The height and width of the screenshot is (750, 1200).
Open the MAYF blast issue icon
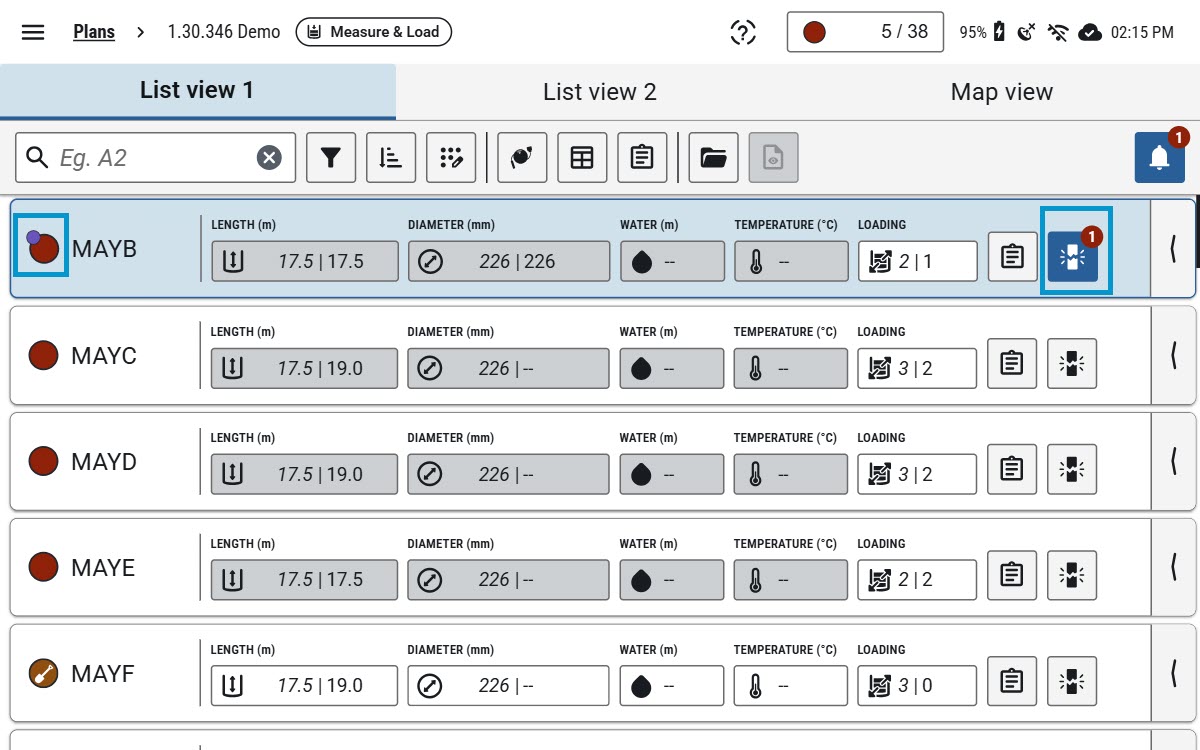click(x=1072, y=681)
